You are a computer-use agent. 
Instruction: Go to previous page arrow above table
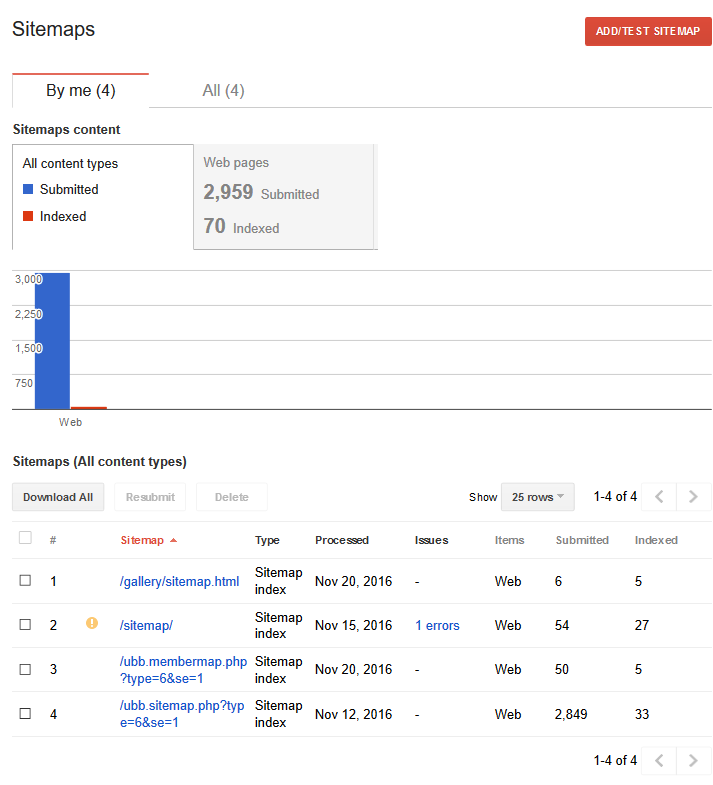pyautogui.click(x=659, y=497)
